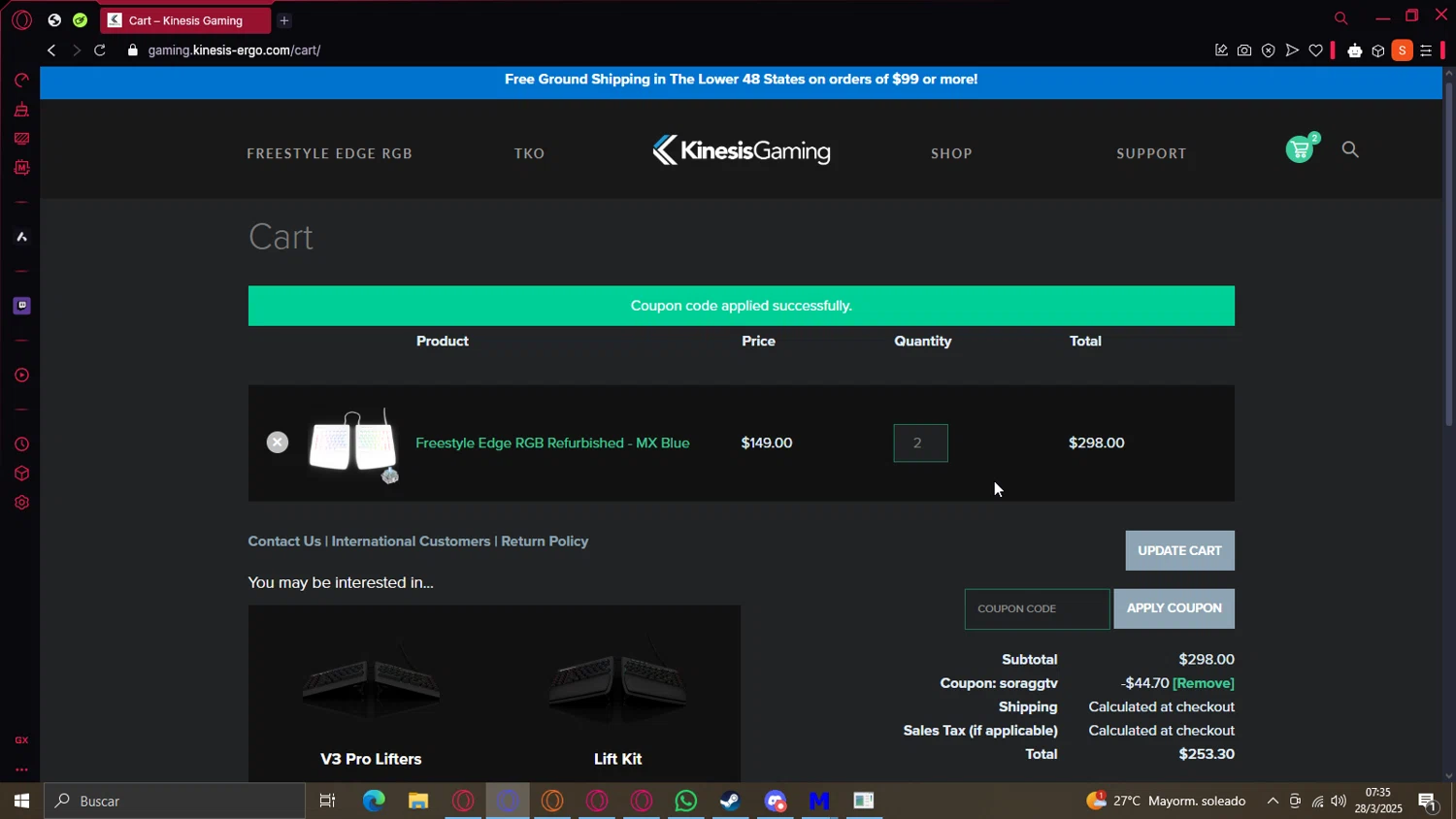Open the Opera GX main menu logo
The width and height of the screenshot is (1456, 819).
click(21, 20)
